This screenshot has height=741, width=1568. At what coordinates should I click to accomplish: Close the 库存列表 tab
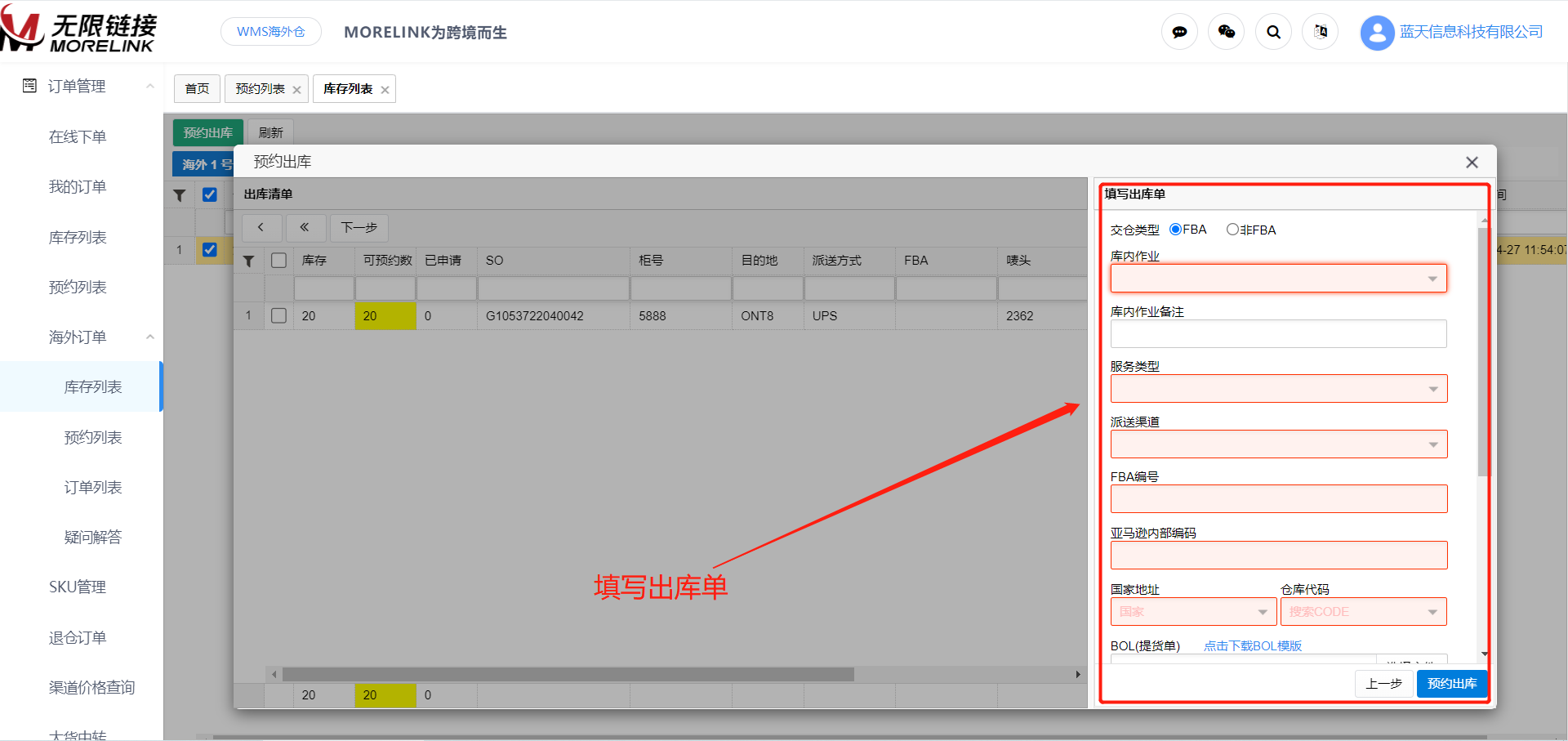click(x=385, y=90)
